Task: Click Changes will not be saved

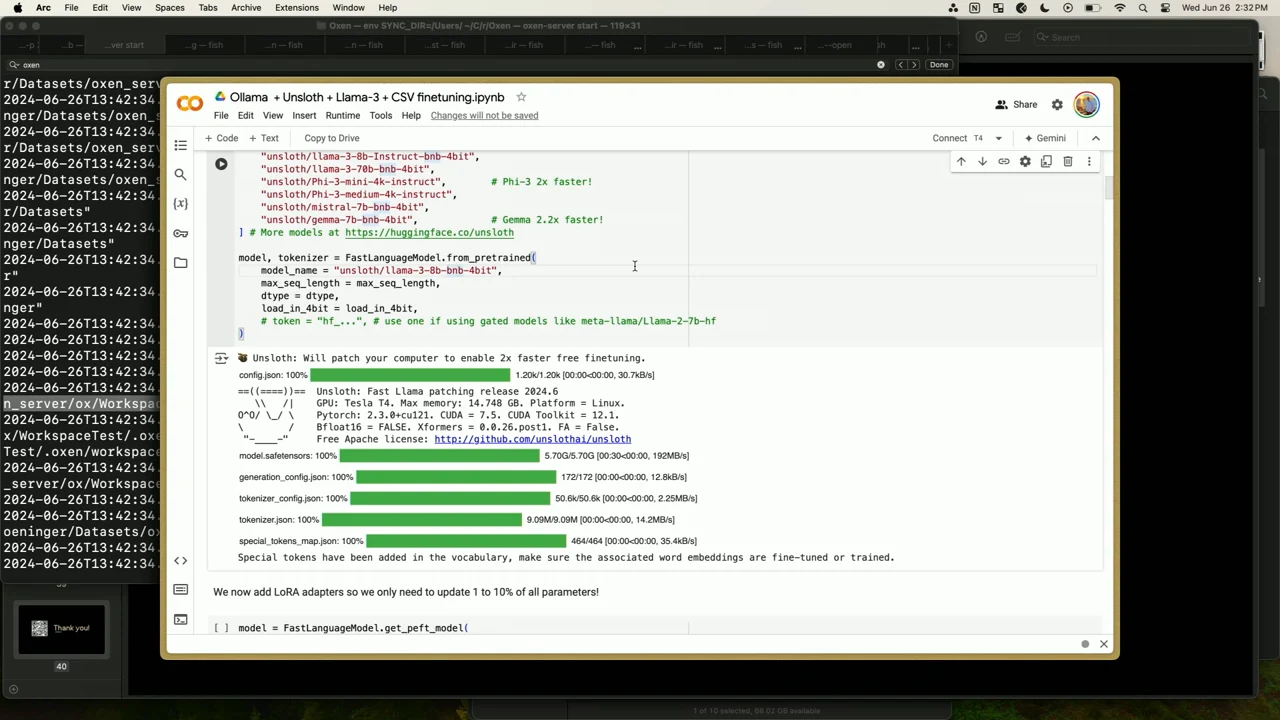Action: (484, 115)
